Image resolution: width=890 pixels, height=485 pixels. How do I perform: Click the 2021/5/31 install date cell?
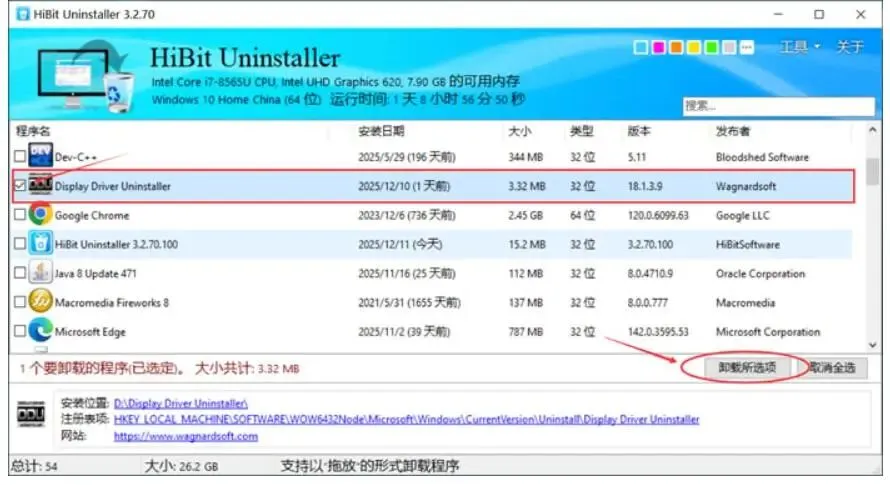[409, 303]
